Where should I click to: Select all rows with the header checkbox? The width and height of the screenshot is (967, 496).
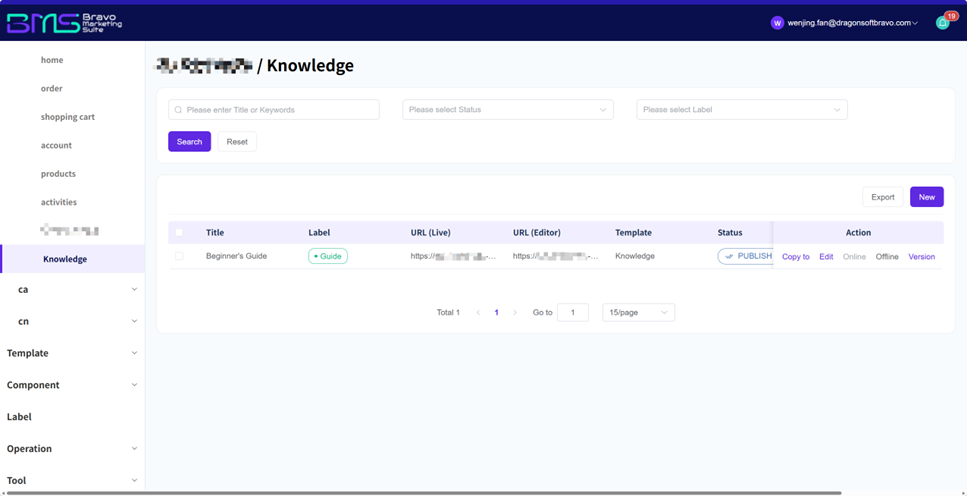click(x=179, y=233)
